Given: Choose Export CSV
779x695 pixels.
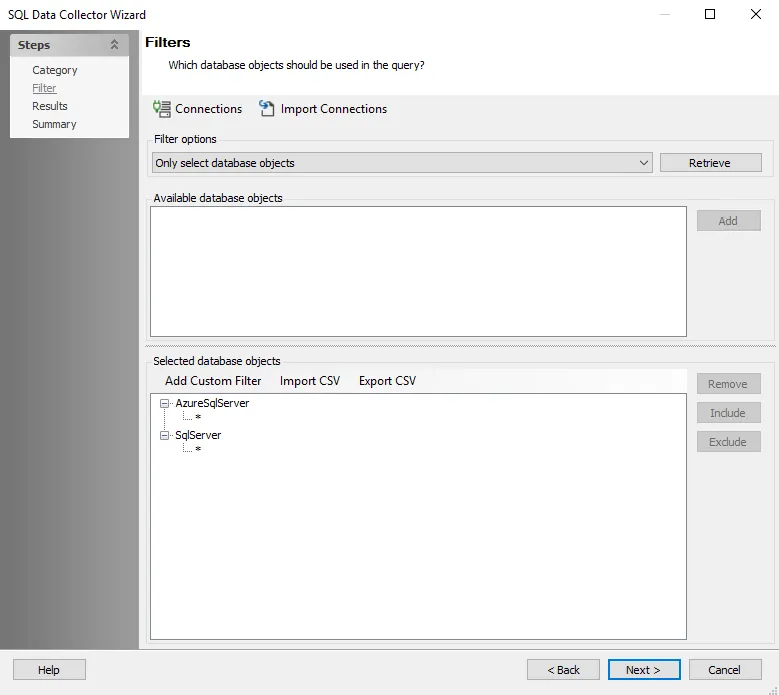Looking at the screenshot, I should (388, 381).
